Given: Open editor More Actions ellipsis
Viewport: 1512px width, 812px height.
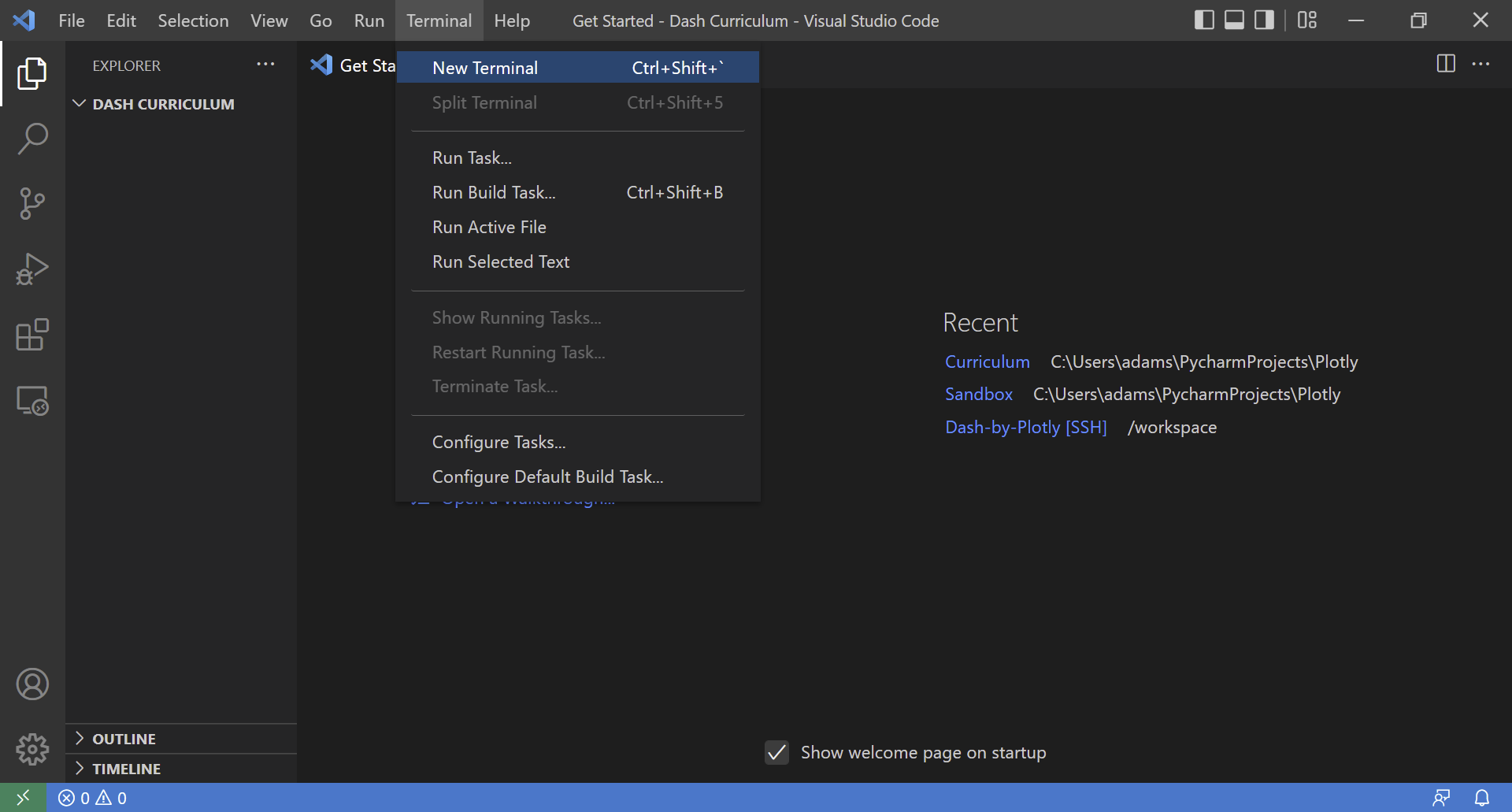Looking at the screenshot, I should tap(1480, 64).
